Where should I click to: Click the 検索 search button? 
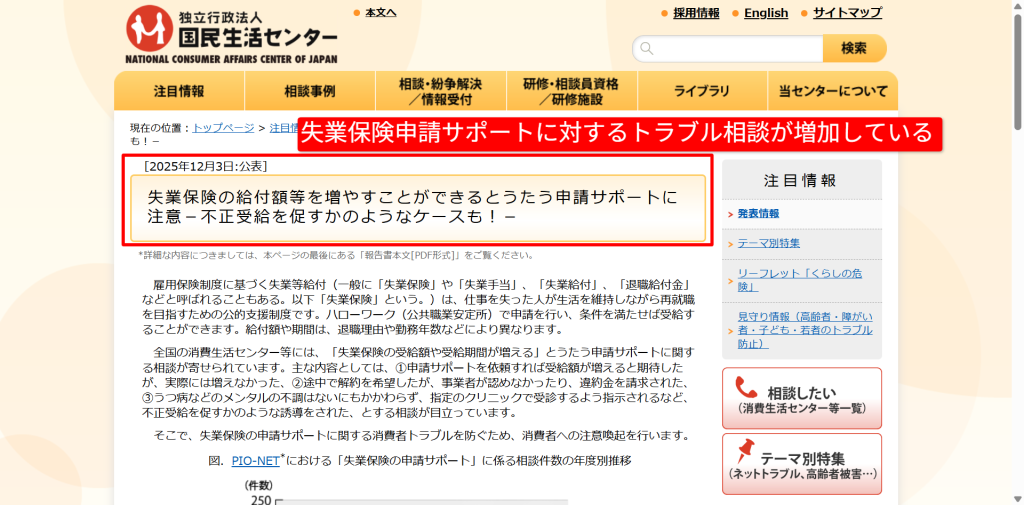point(854,48)
